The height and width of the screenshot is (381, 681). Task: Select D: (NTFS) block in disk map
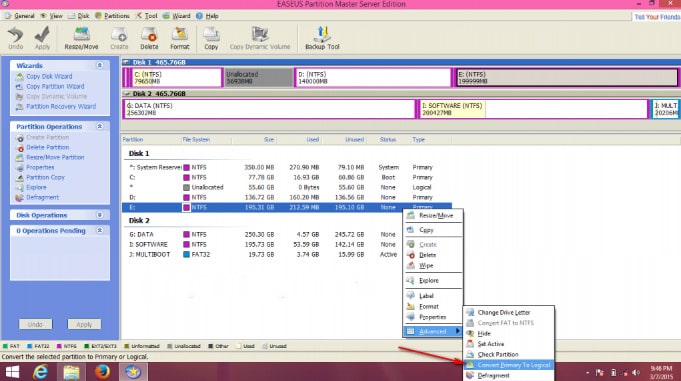pyautogui.click(x=373, y=77)
